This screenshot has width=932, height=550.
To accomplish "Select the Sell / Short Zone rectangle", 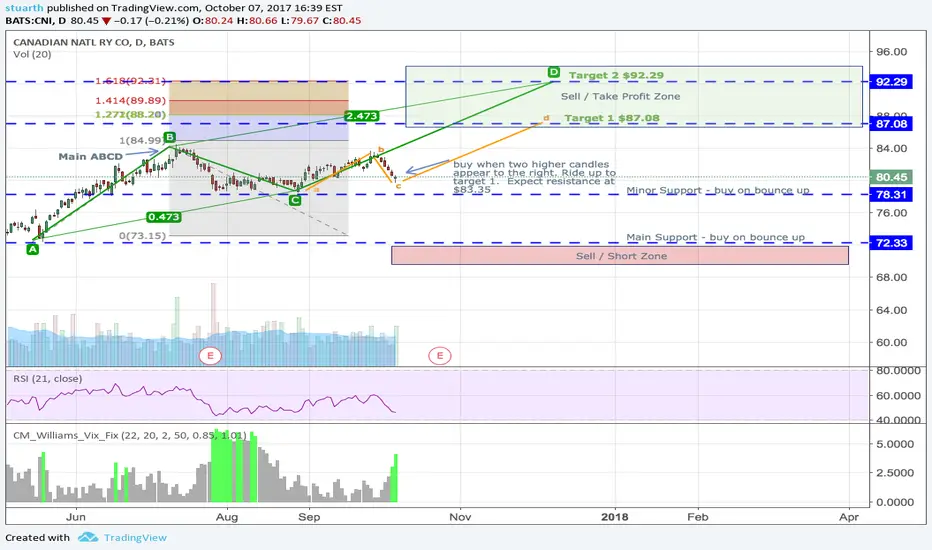I will pyautogui.click(x=620, y=256).
